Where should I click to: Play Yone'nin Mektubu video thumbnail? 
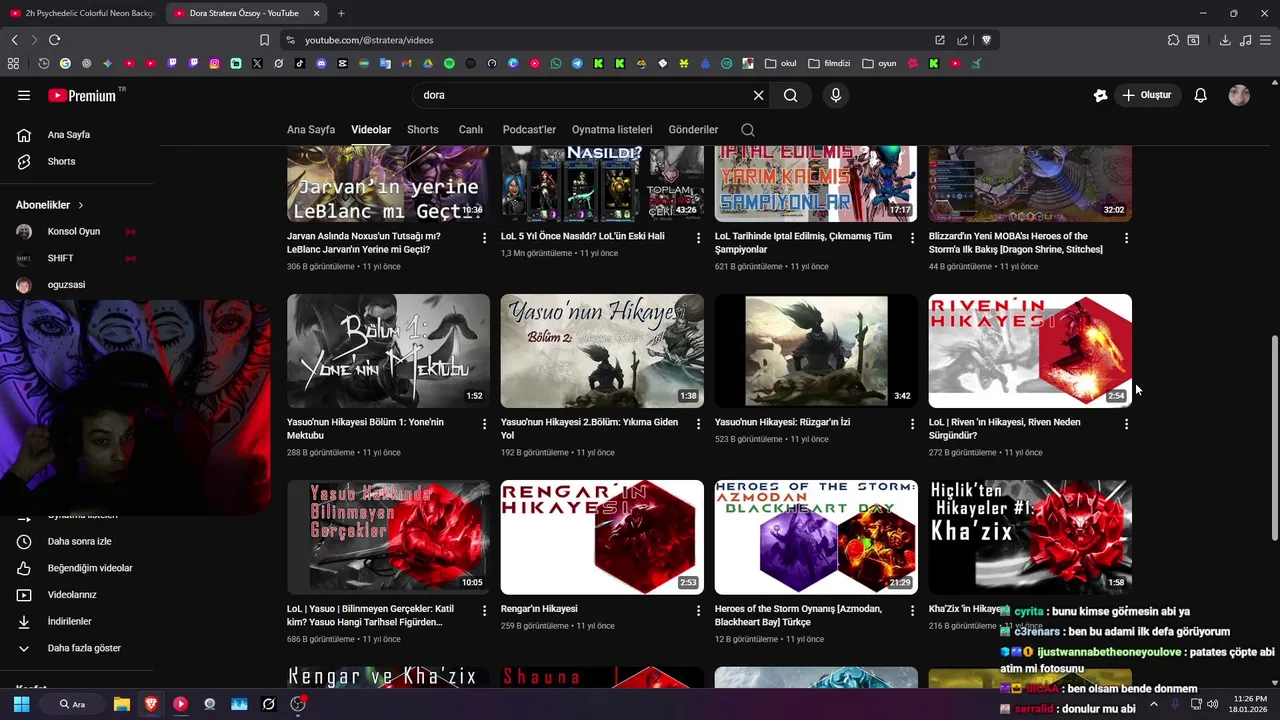(x=388, y=351)
